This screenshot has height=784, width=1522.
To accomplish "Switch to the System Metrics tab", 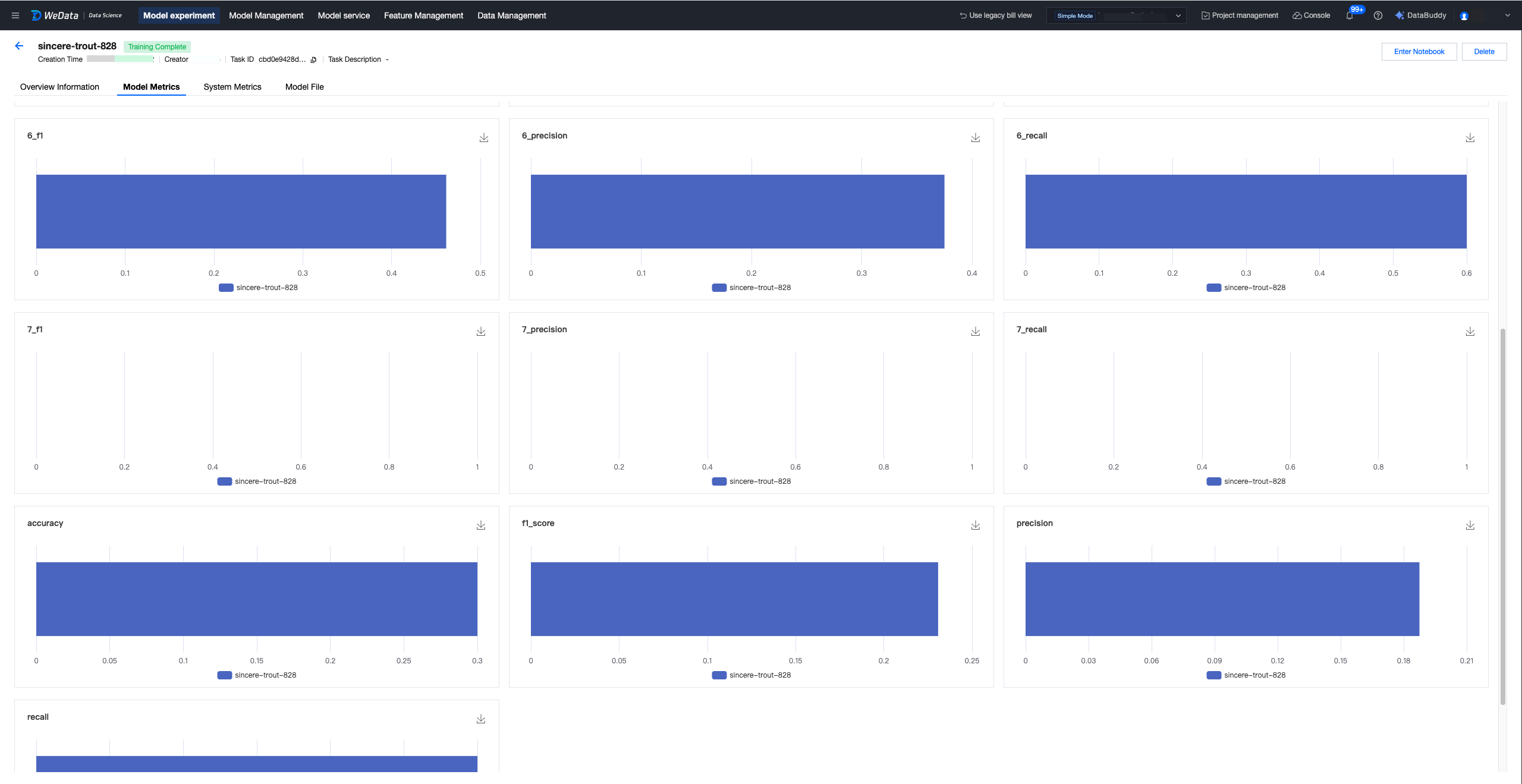I will (x=232, y=87).
